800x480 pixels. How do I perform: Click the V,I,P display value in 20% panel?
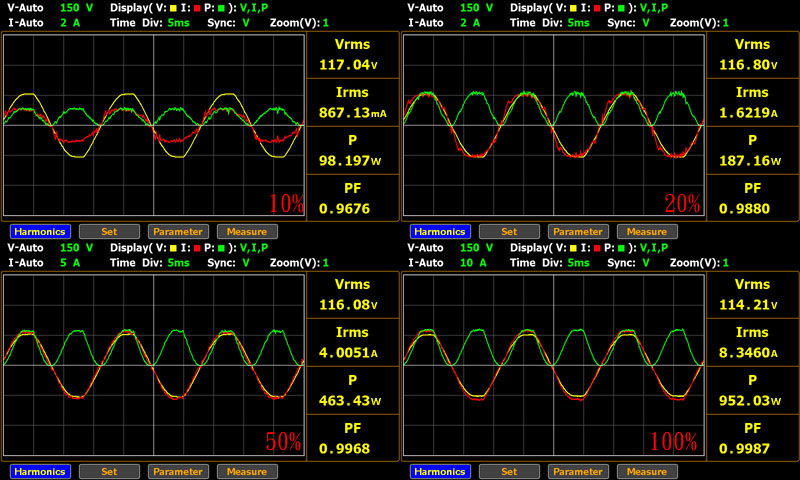[x=654, y=8]
